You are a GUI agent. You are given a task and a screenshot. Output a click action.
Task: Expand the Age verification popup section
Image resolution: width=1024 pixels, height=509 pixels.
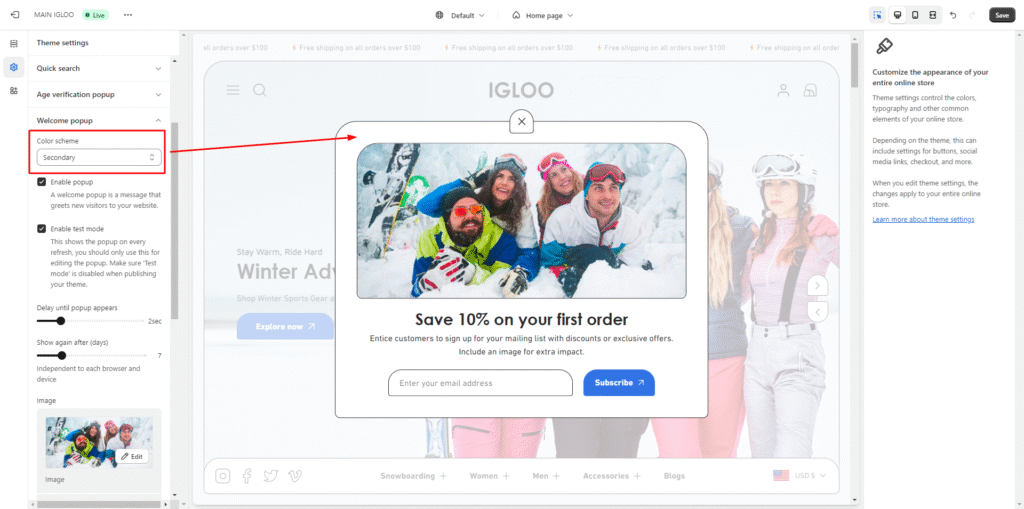(158, 94)
